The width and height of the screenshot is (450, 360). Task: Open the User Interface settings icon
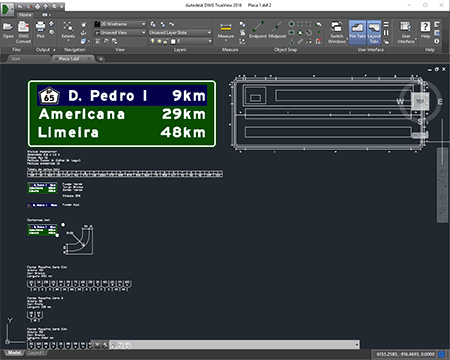[x=405, y=27]
